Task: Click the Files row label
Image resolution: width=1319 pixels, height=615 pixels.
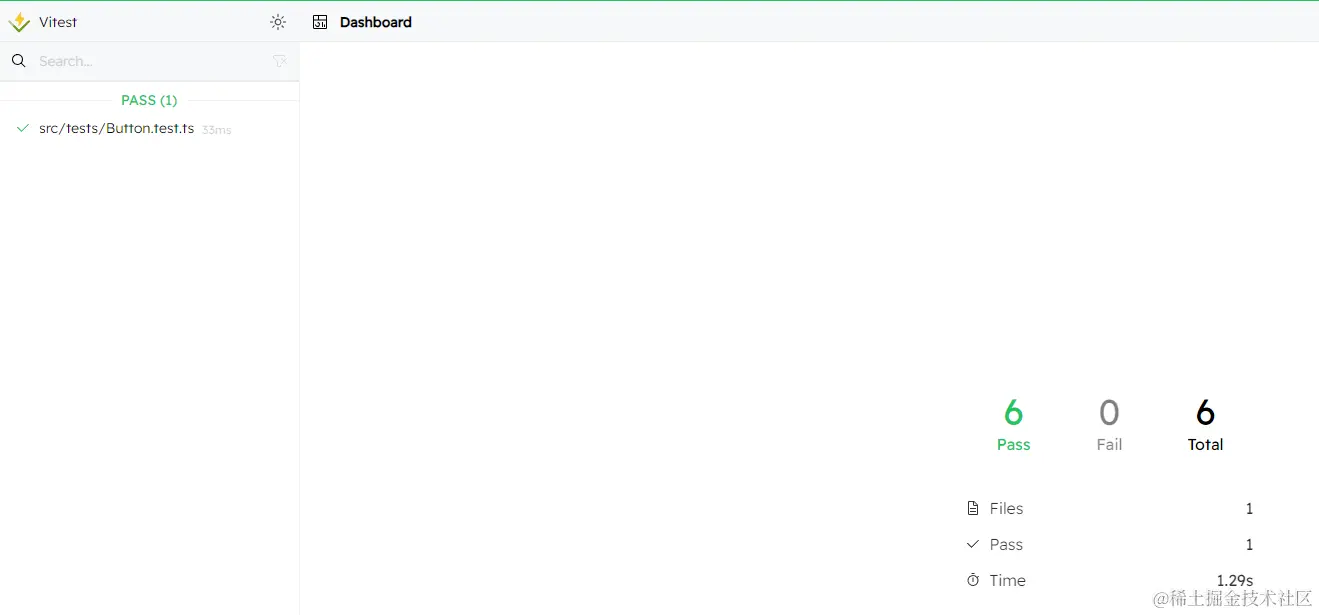Action: (x=1006, y=509)
